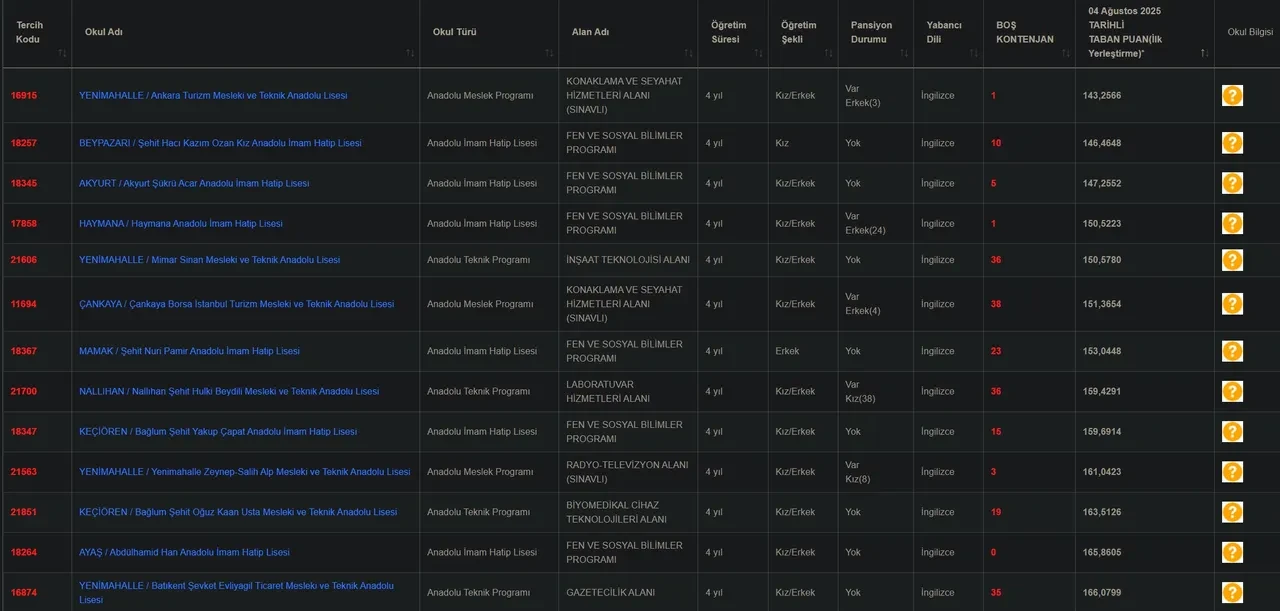Click question icon for Nallıhan Şehit Hulki row
The width and height of the screenshot is (1280, 611).
click(1232, 391)
